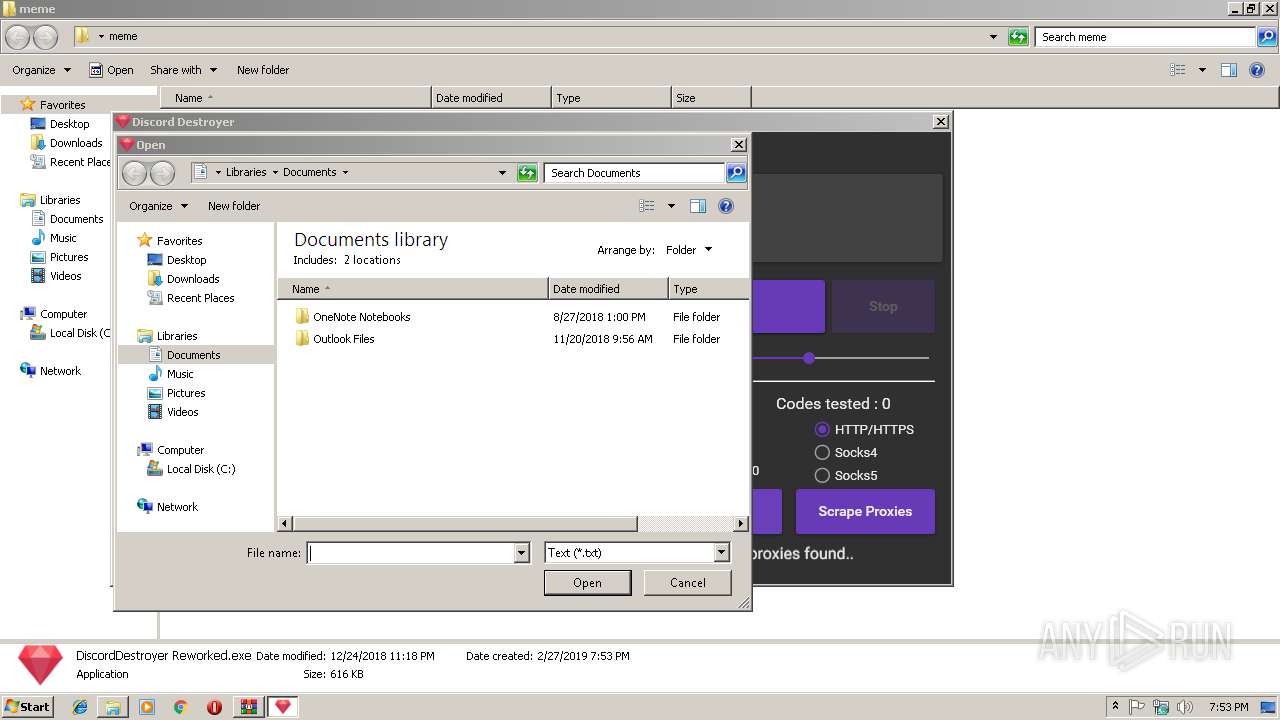This screenshot has width=1280, height=720.
Task: Click the Opera taskbar icon
Action: (x=214, y=707)
